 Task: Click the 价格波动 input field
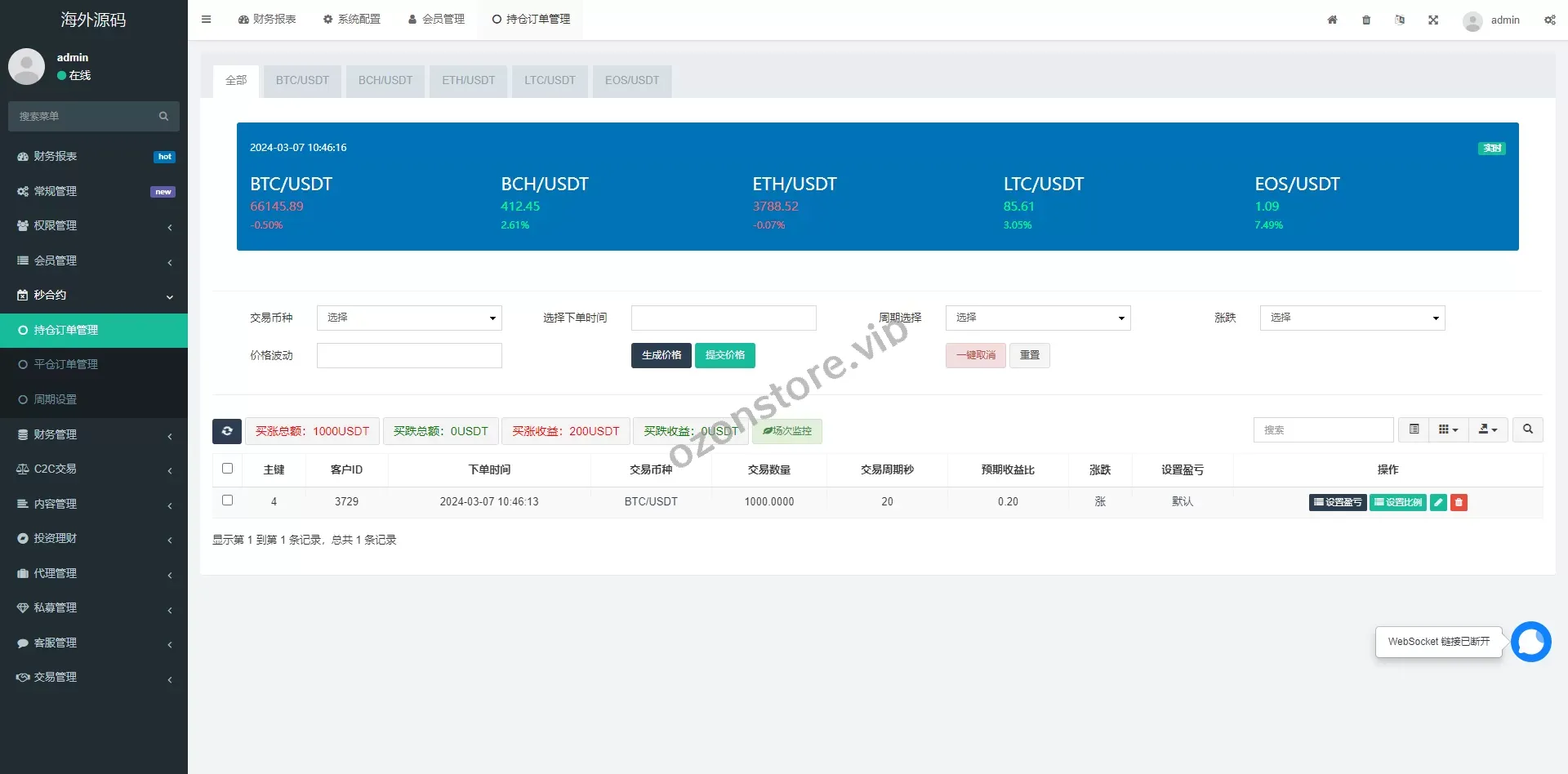(409, 355)
